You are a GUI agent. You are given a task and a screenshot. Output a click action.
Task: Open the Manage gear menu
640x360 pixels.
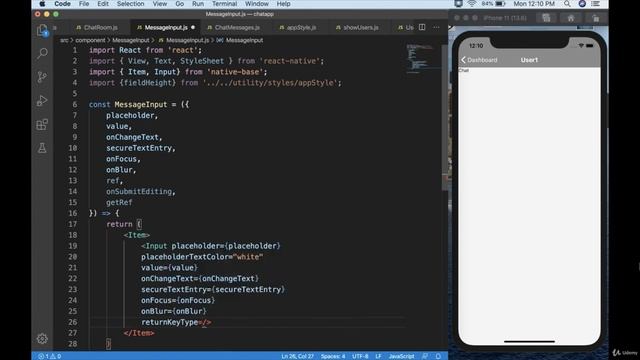pos(42,338)
